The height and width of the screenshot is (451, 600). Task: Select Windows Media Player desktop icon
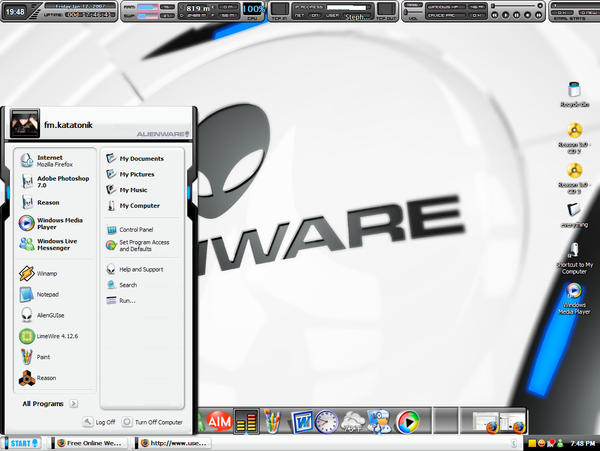click(x=574, y=298)
